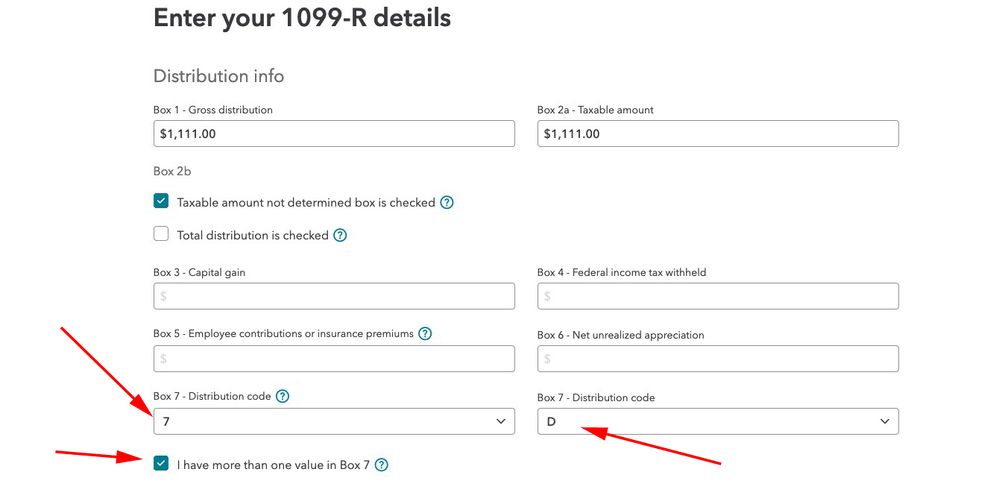
Task: Toggle I have more than one value in Box 7
Action: click(x=161, y=463)
